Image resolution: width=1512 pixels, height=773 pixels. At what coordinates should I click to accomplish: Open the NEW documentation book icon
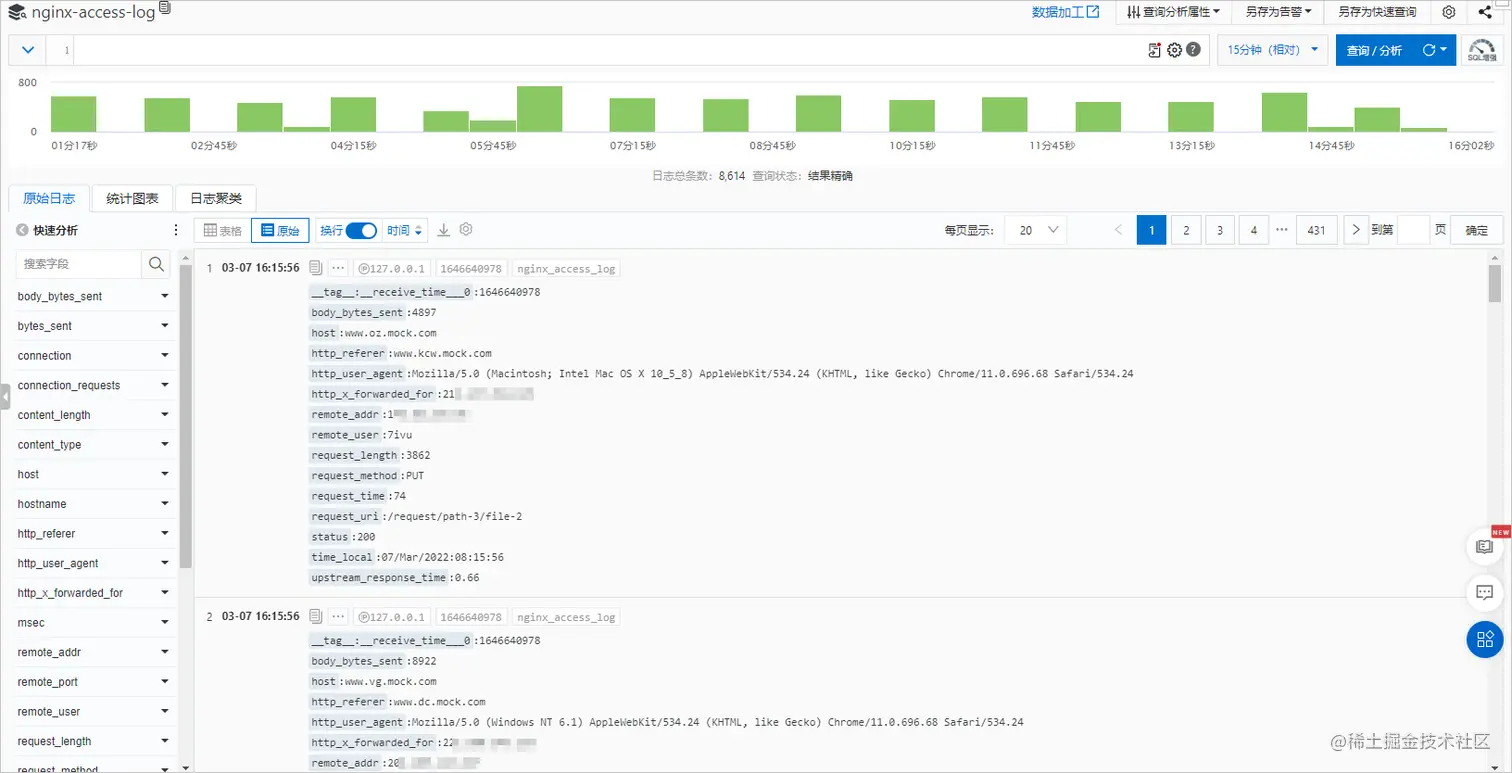coord(1485,546)
